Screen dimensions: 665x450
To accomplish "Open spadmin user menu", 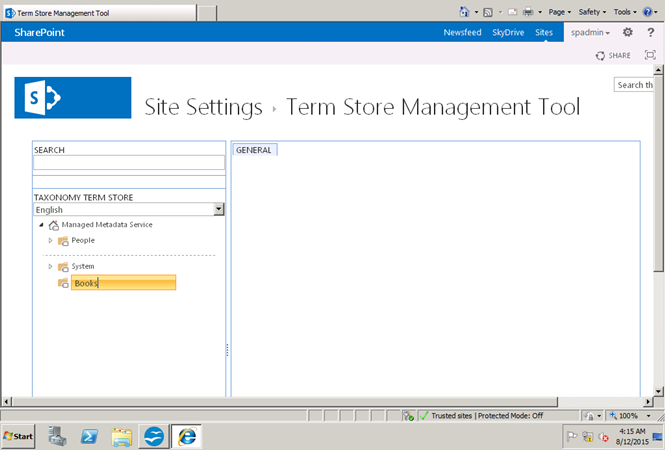I will point(590,32).
